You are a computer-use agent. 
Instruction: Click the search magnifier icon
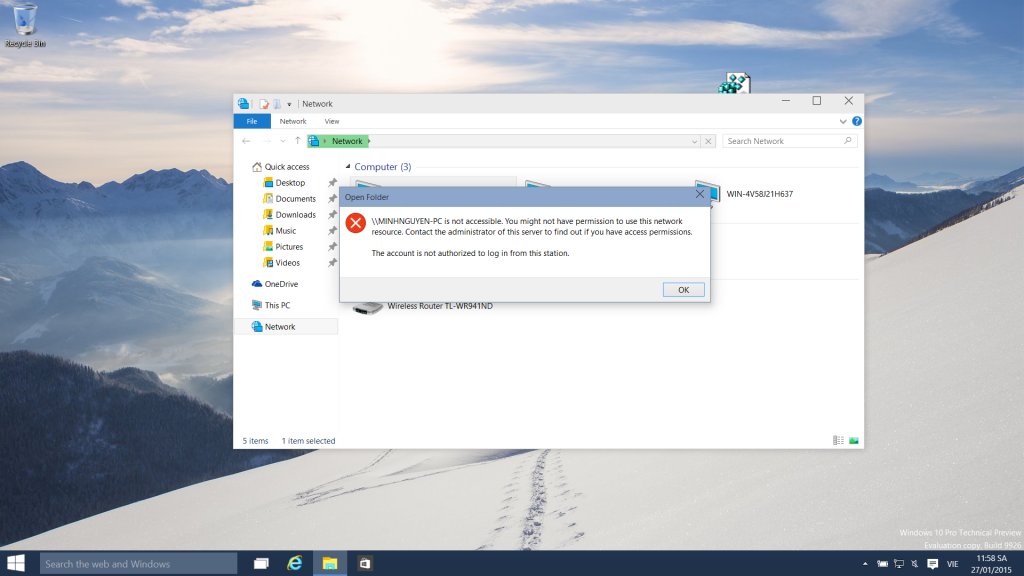coord(848,141)
